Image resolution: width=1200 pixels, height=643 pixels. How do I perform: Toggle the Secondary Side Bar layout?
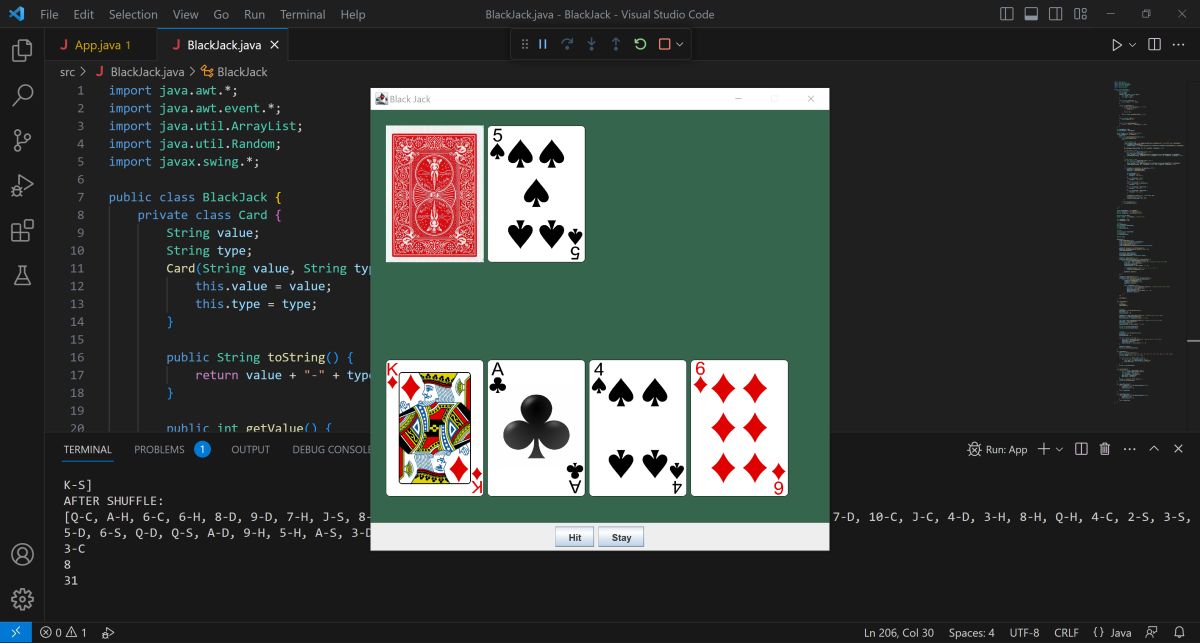[1056, 14]
